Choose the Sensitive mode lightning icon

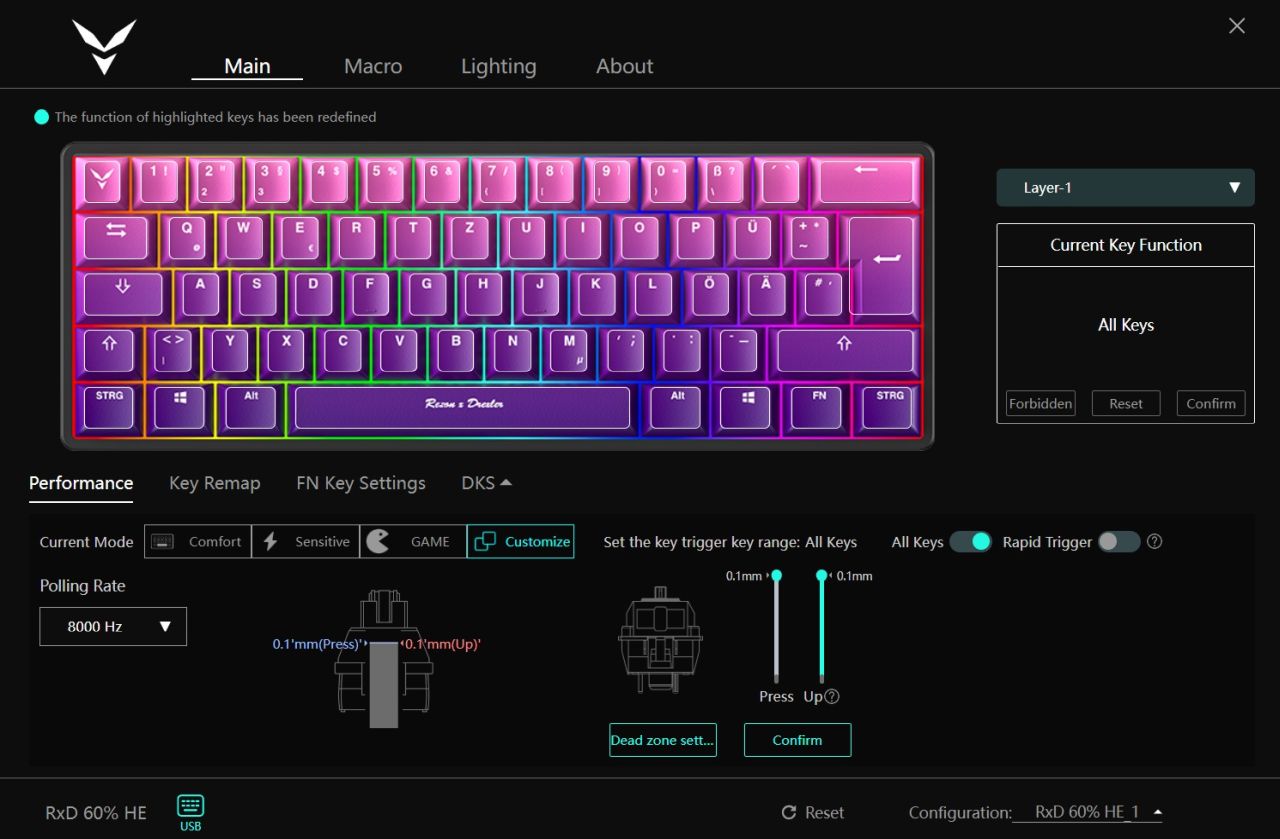270,542
